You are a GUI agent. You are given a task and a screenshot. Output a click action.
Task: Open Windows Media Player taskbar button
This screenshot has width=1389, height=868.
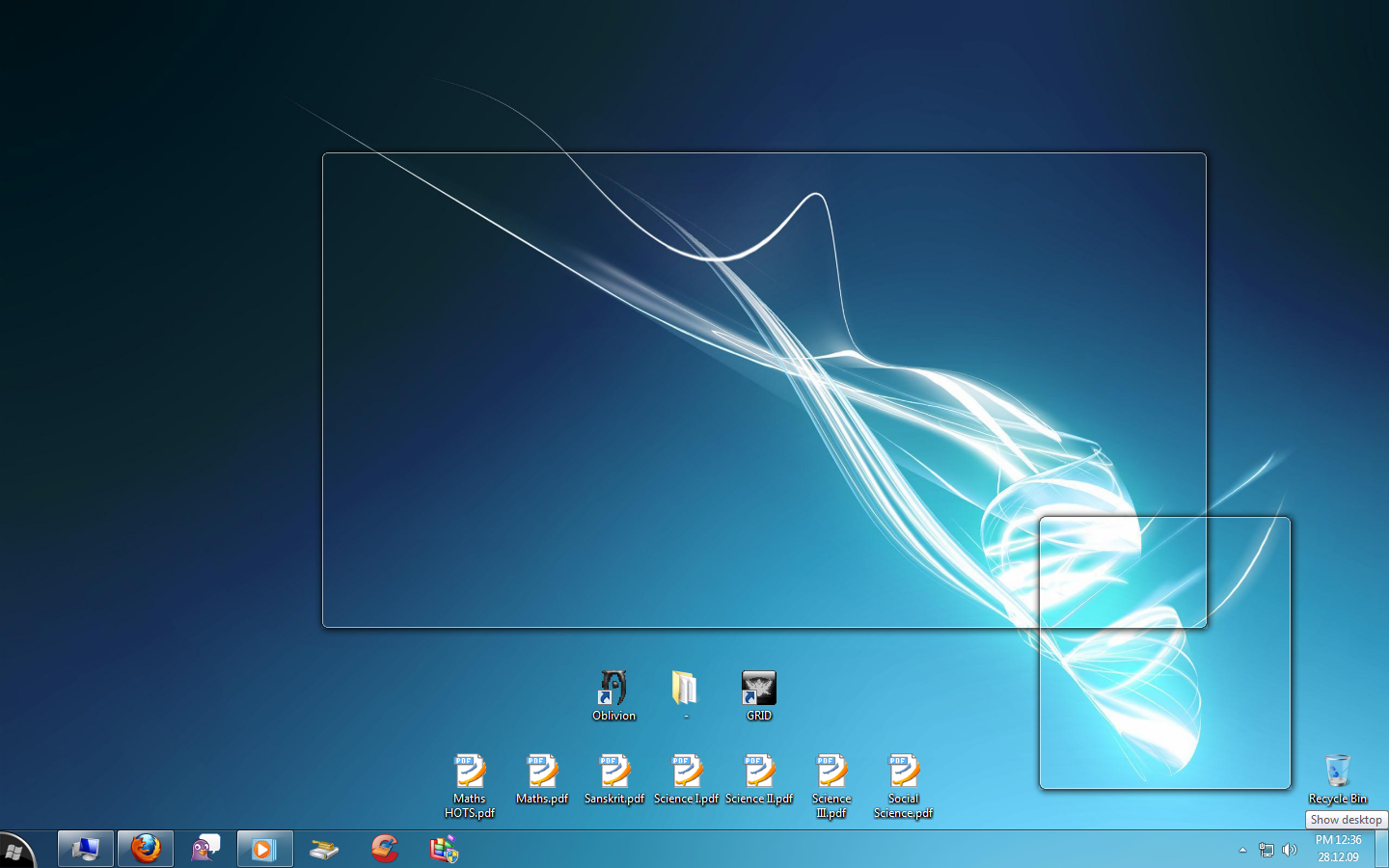[264, 849]
